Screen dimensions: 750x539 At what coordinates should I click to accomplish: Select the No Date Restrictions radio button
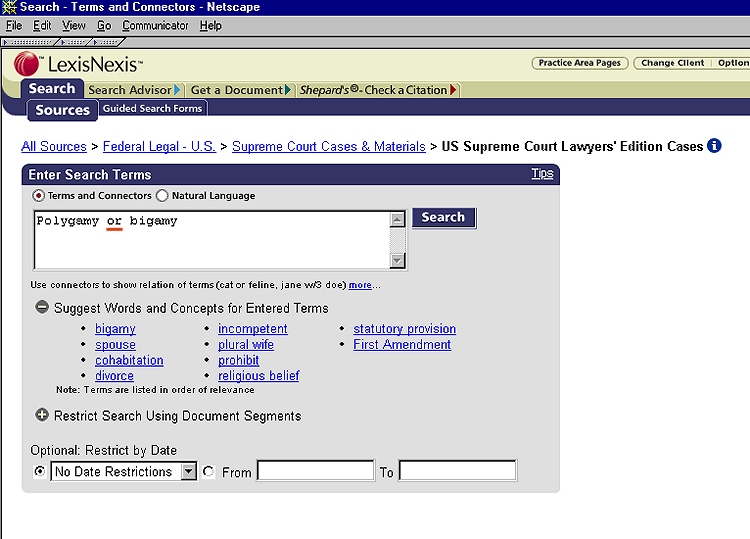click(x=40, y=472)
